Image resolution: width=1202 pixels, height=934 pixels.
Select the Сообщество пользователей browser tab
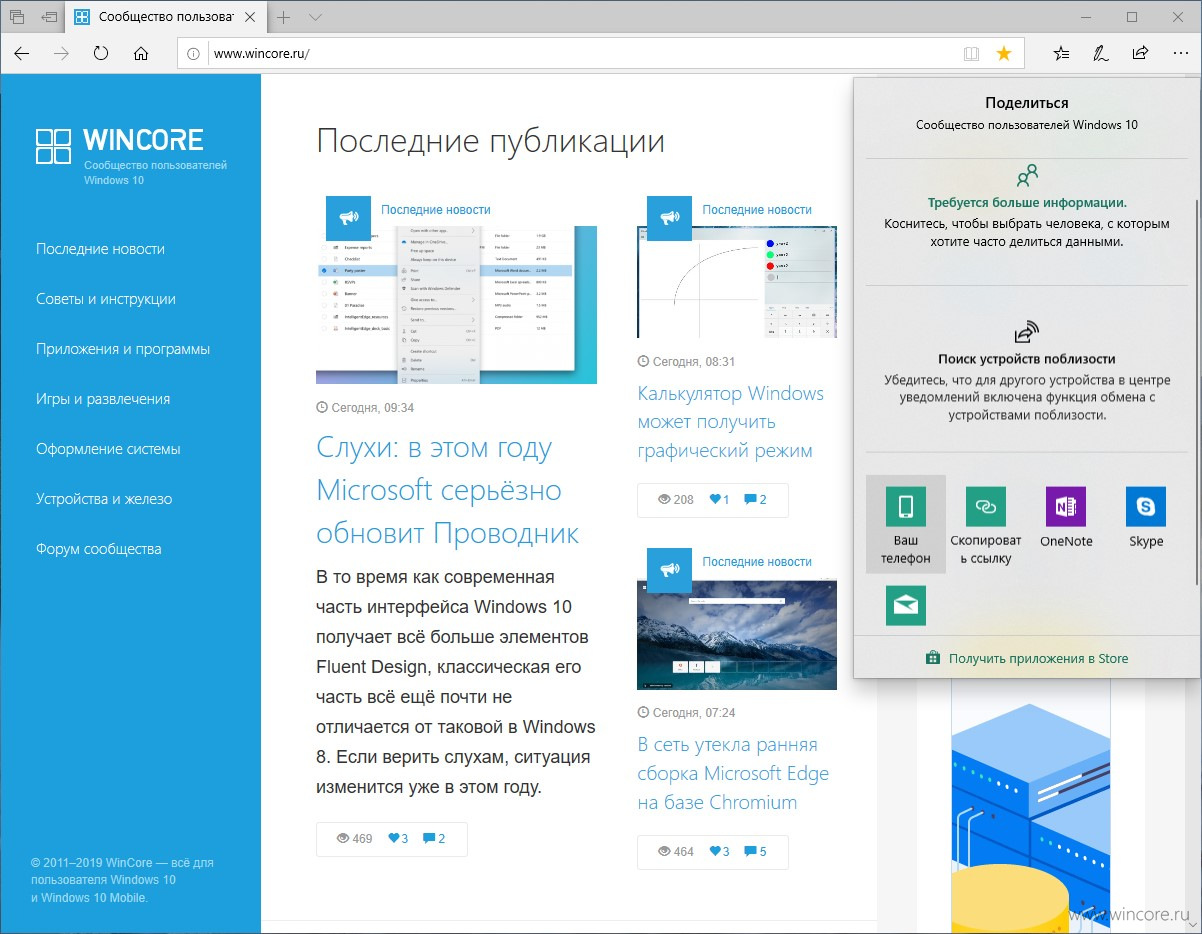click(168, 17)
